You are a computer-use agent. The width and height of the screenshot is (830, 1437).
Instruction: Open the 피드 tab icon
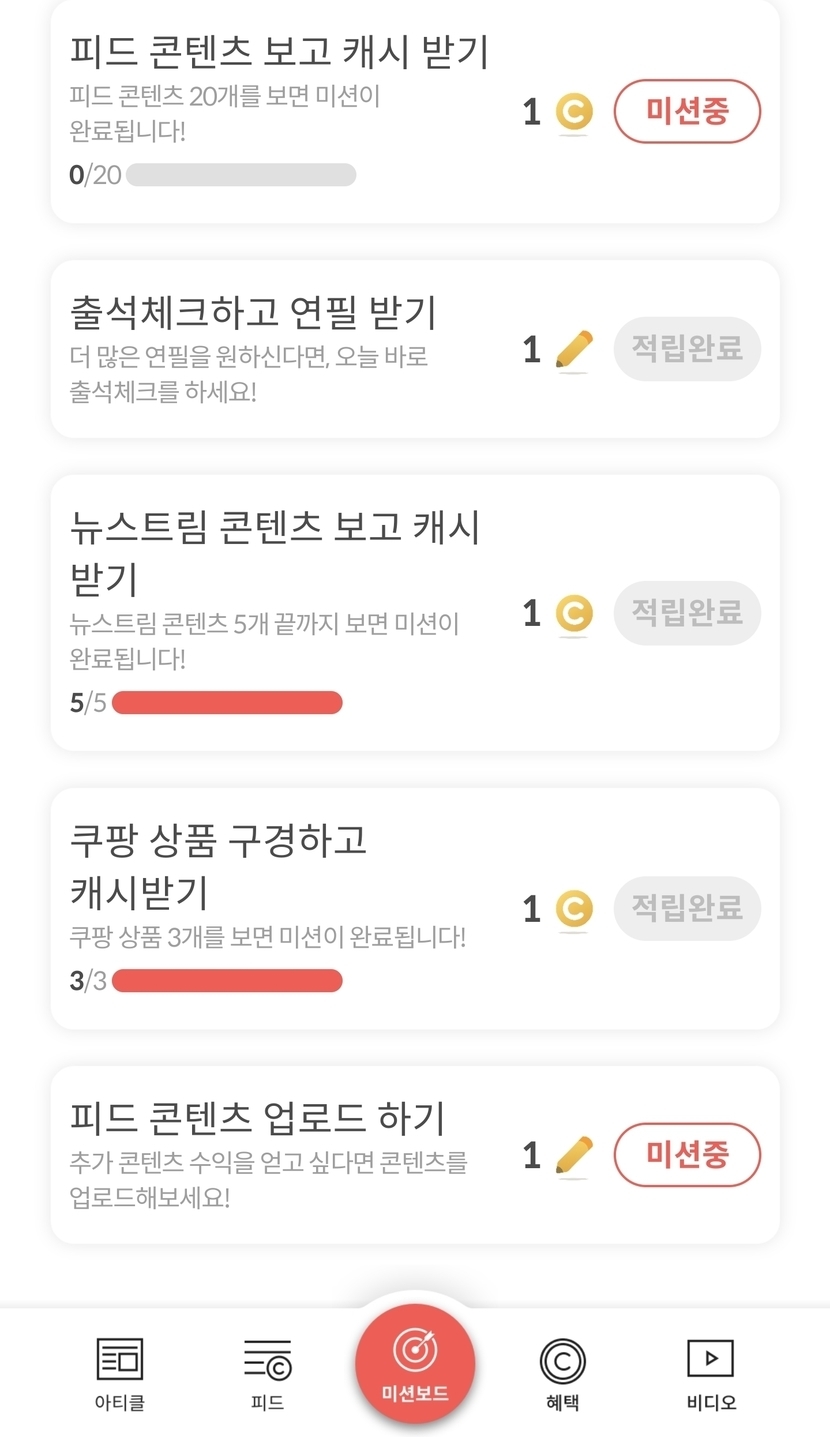(267, 1361)
